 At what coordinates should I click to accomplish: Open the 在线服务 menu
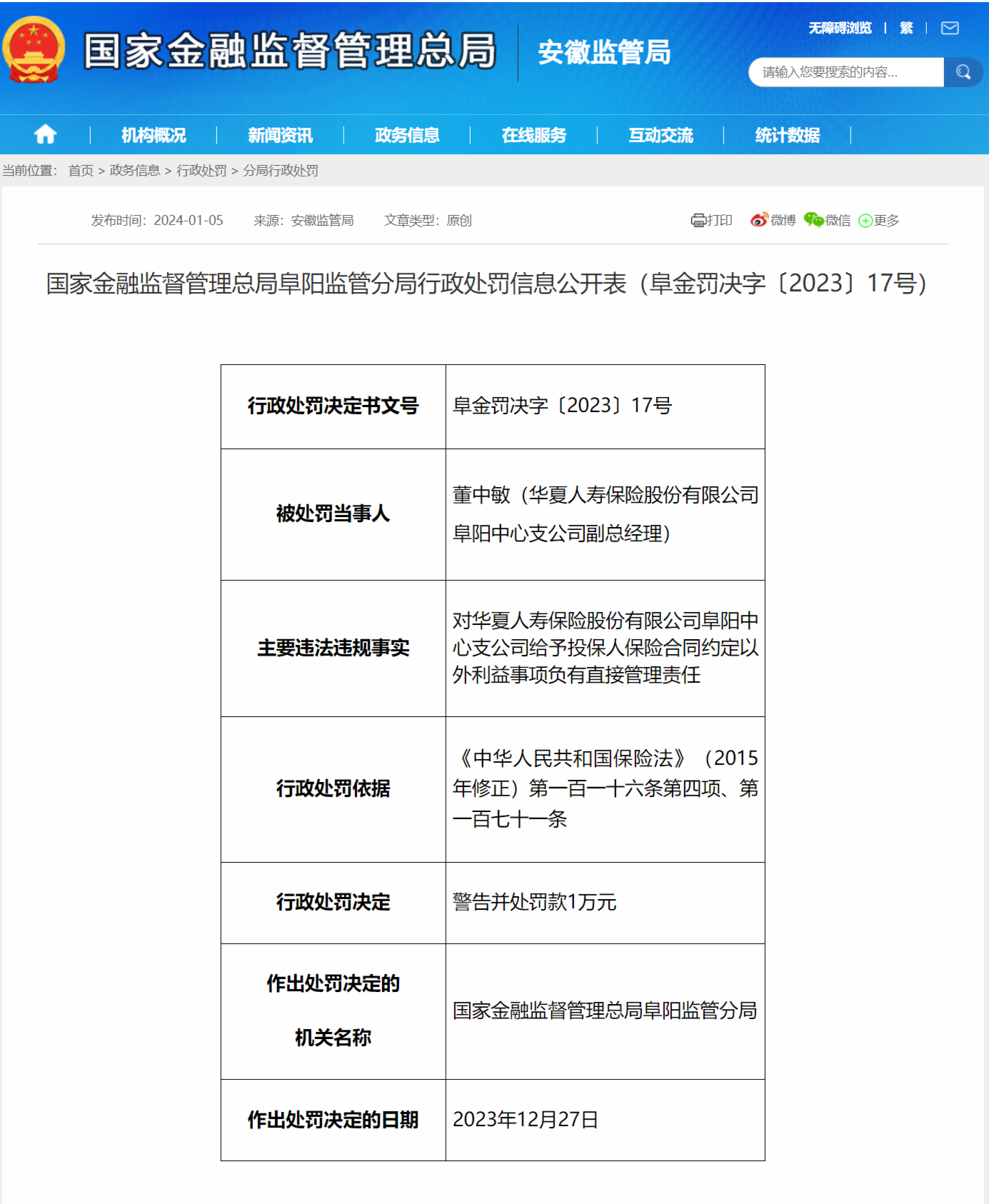[534, 135]
